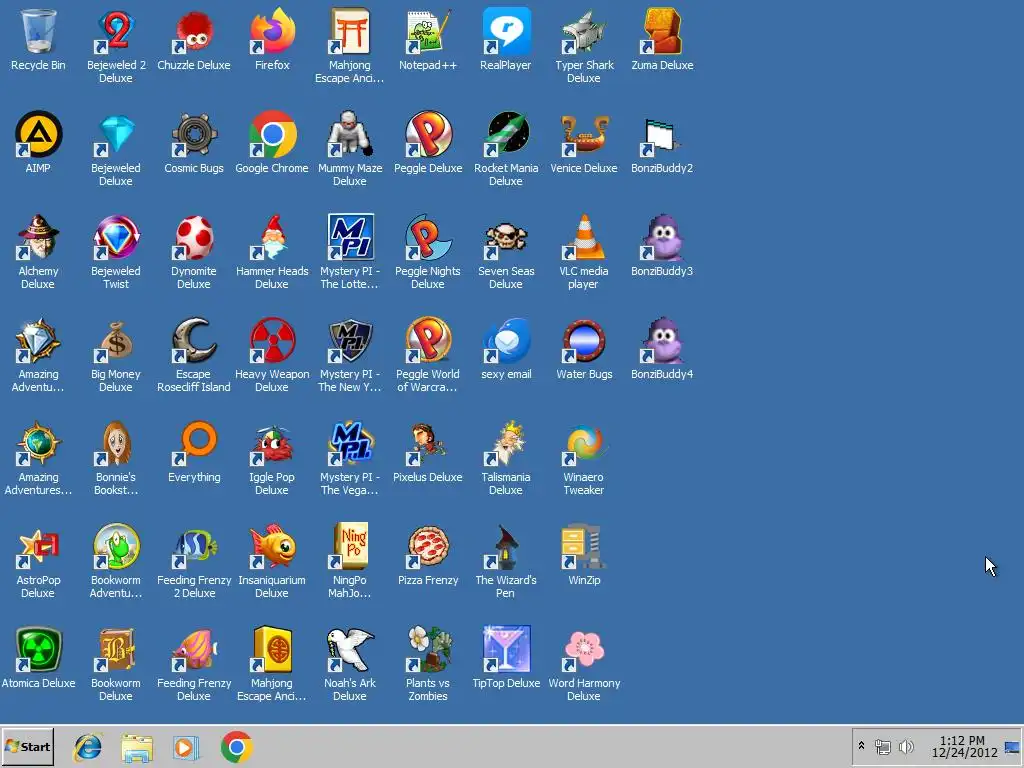Open Windows Explorer folder in taskbar
1024x768 pixels.
pos(136,747)
